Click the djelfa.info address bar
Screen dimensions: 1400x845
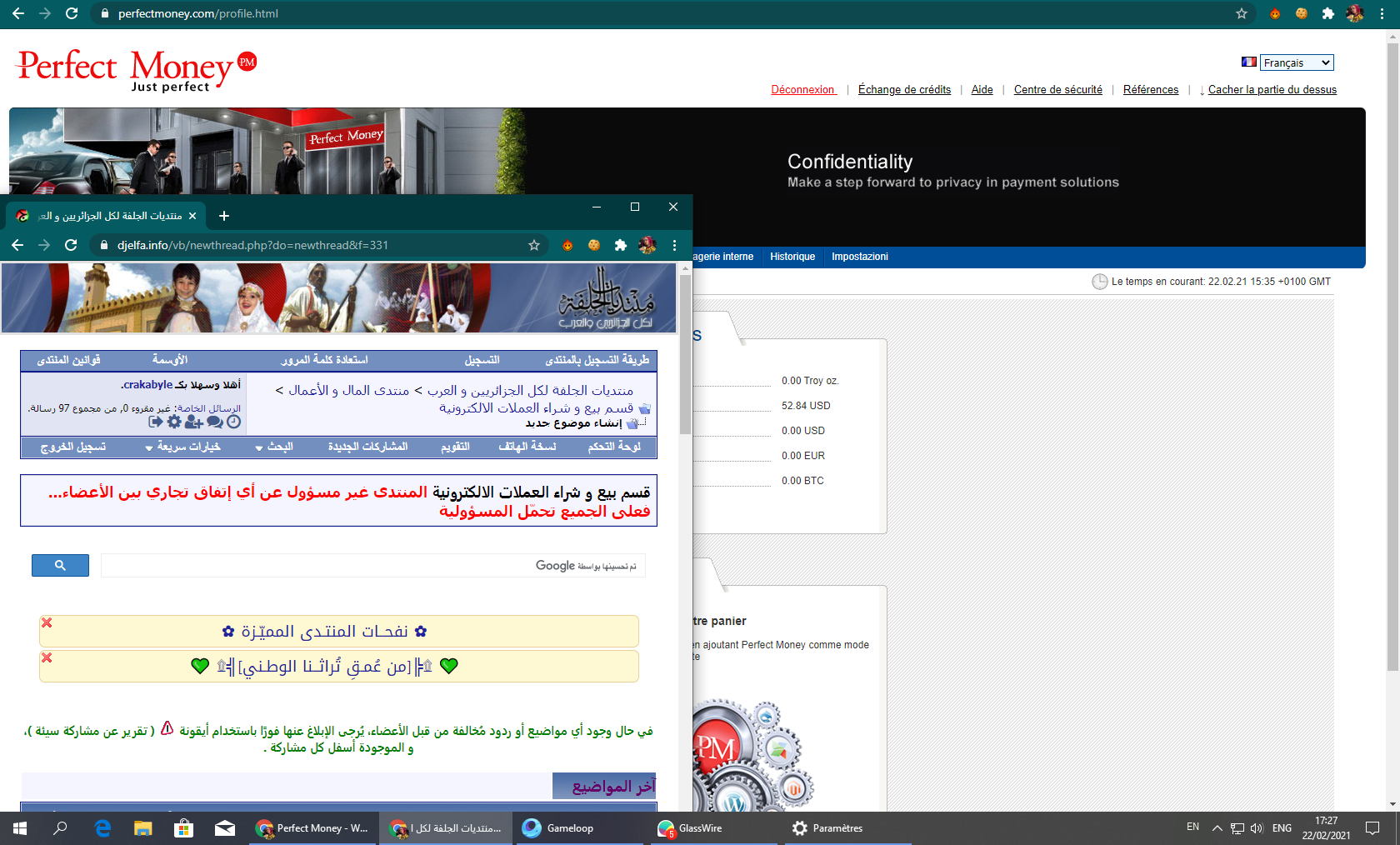(x=317, y=245)
